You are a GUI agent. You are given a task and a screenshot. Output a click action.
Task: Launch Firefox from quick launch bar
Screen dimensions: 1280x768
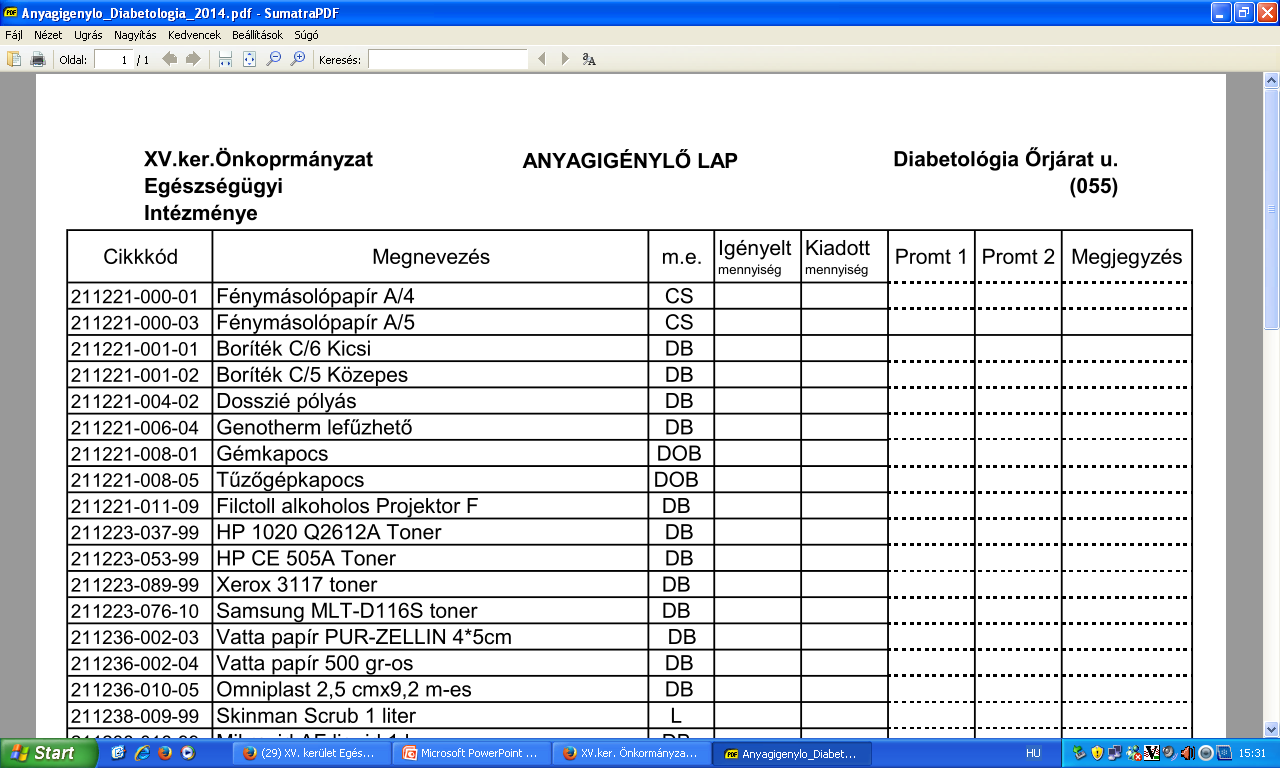point(164,753)
